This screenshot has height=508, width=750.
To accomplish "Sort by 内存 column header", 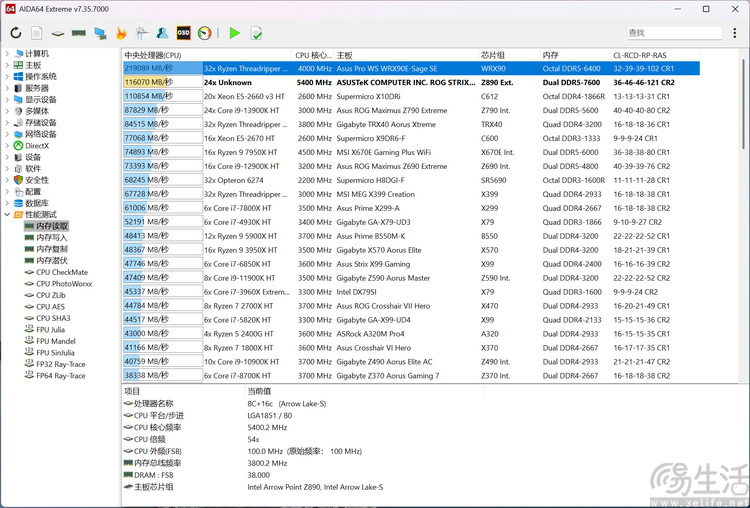I will click(575, 55).
